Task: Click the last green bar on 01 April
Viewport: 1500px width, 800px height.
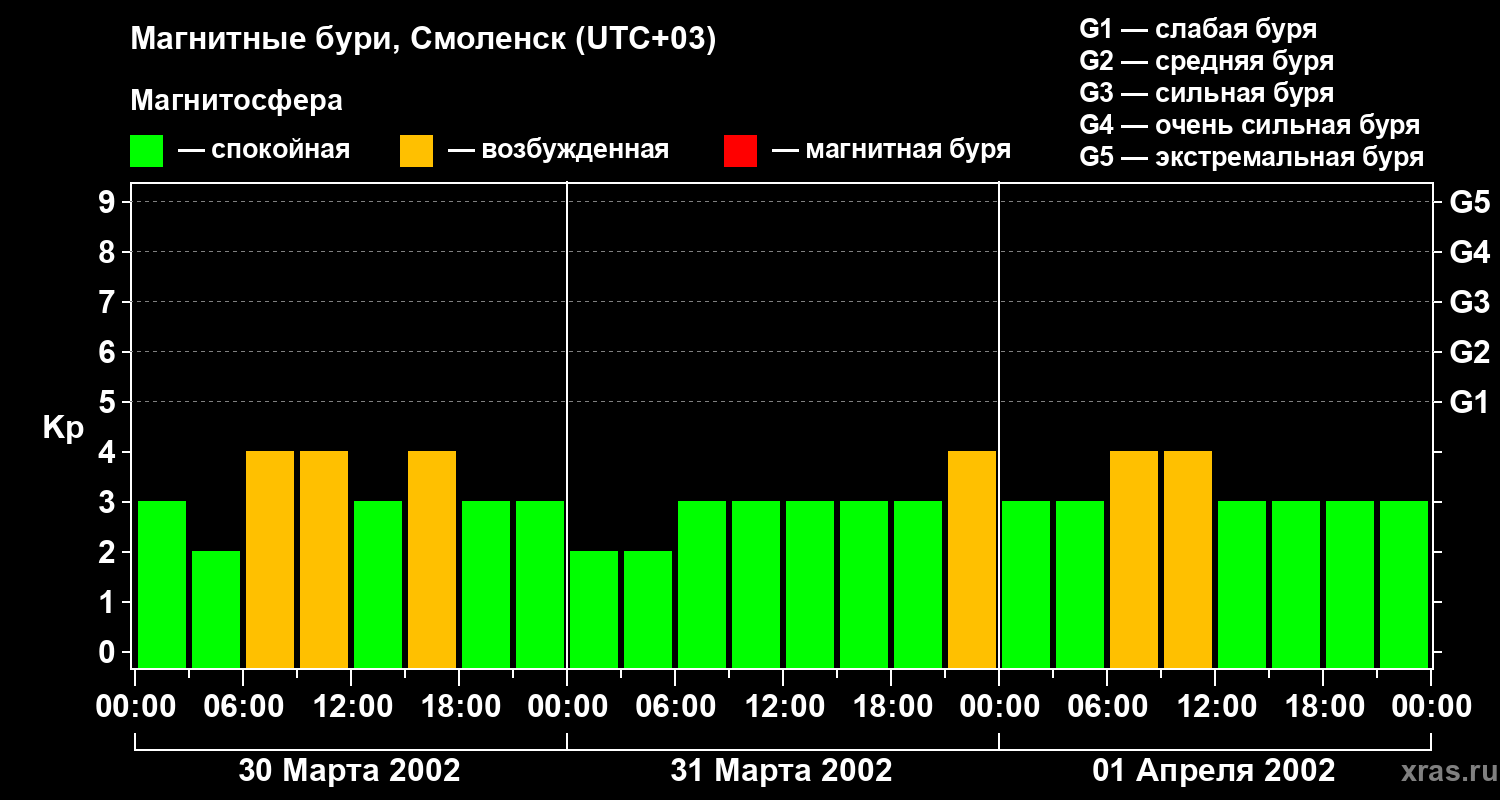Action: (x=1404, y=584)
